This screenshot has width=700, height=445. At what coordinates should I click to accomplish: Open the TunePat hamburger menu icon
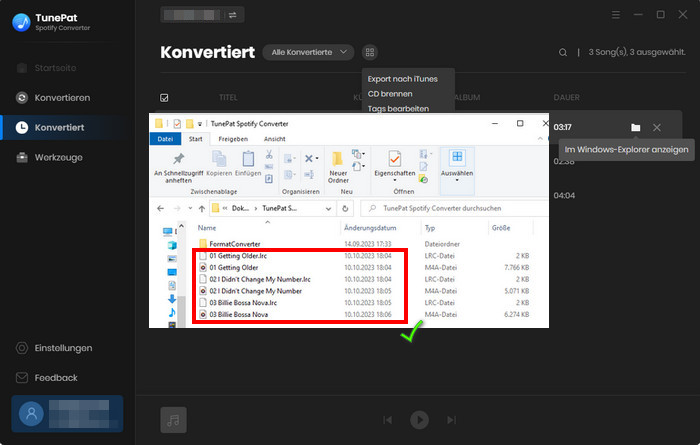tap(616, 15)
